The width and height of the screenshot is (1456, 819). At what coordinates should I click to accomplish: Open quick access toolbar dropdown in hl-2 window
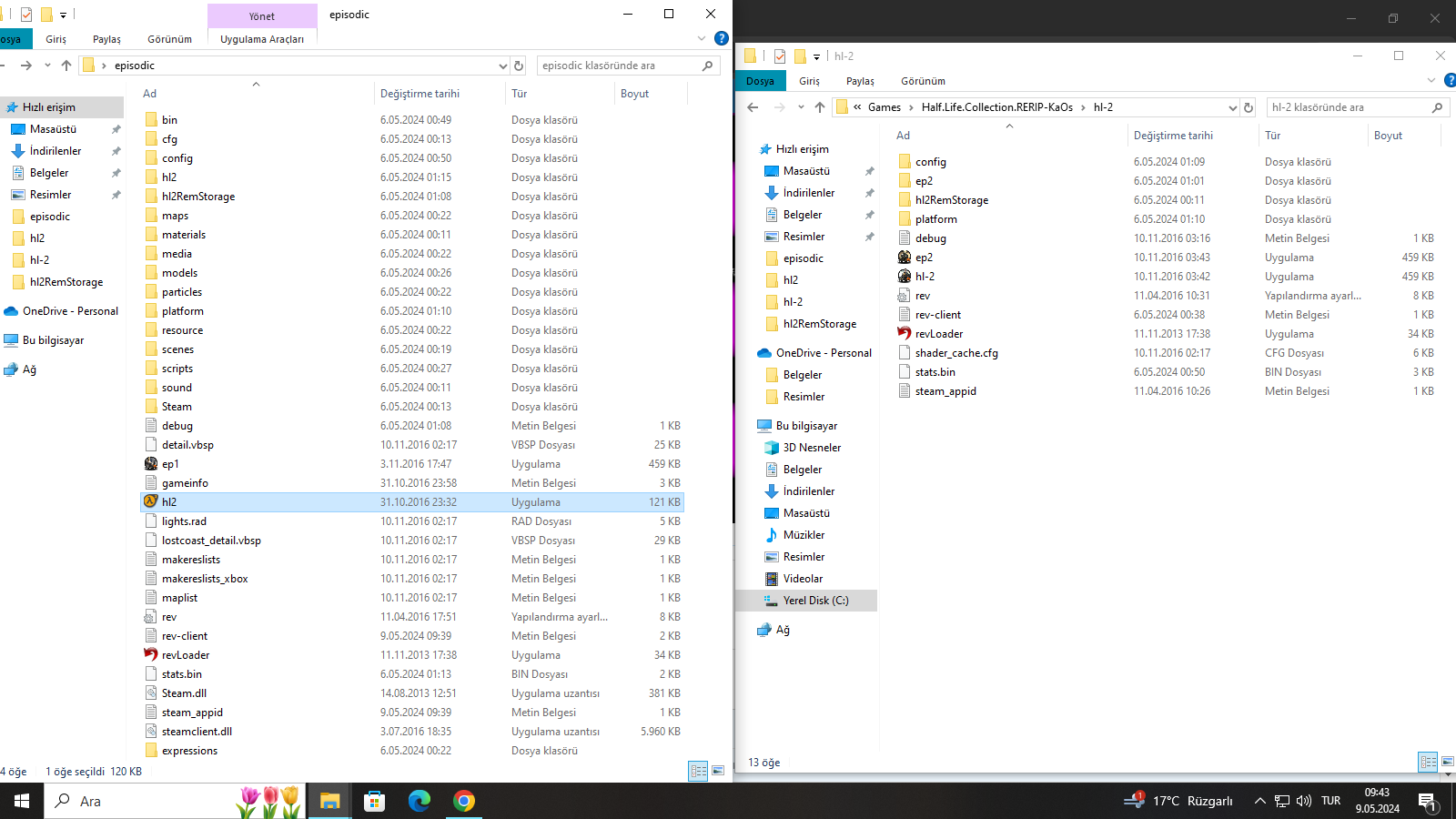click(816, 56)
